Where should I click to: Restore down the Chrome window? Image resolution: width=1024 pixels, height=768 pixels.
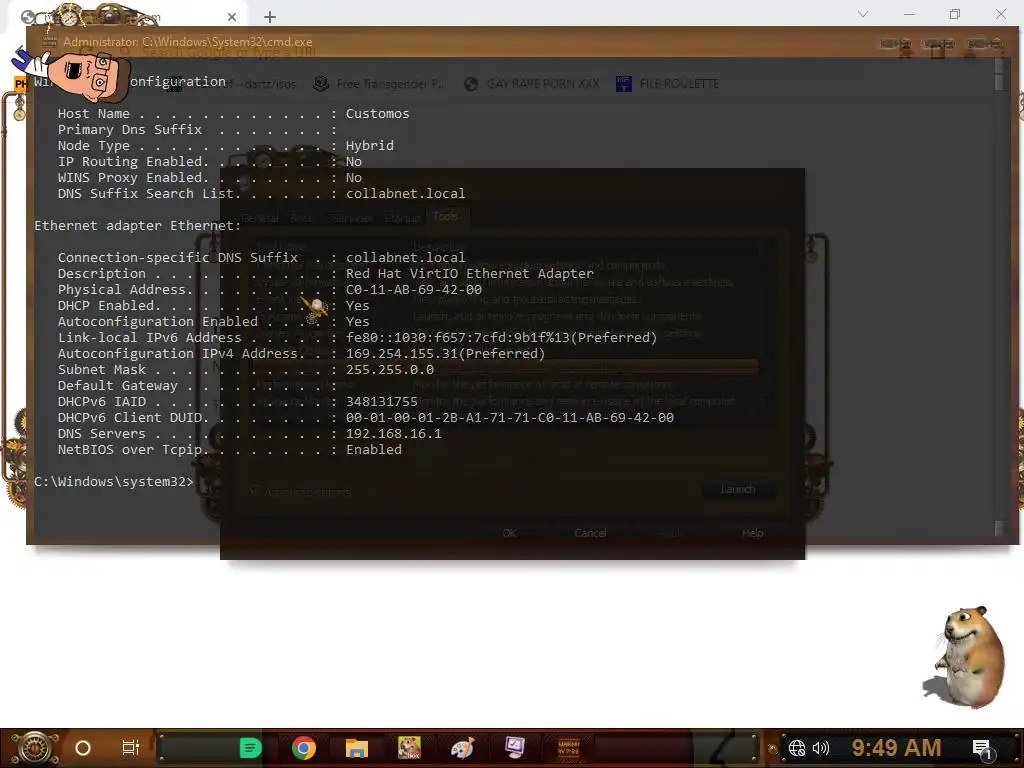[955, 14]
